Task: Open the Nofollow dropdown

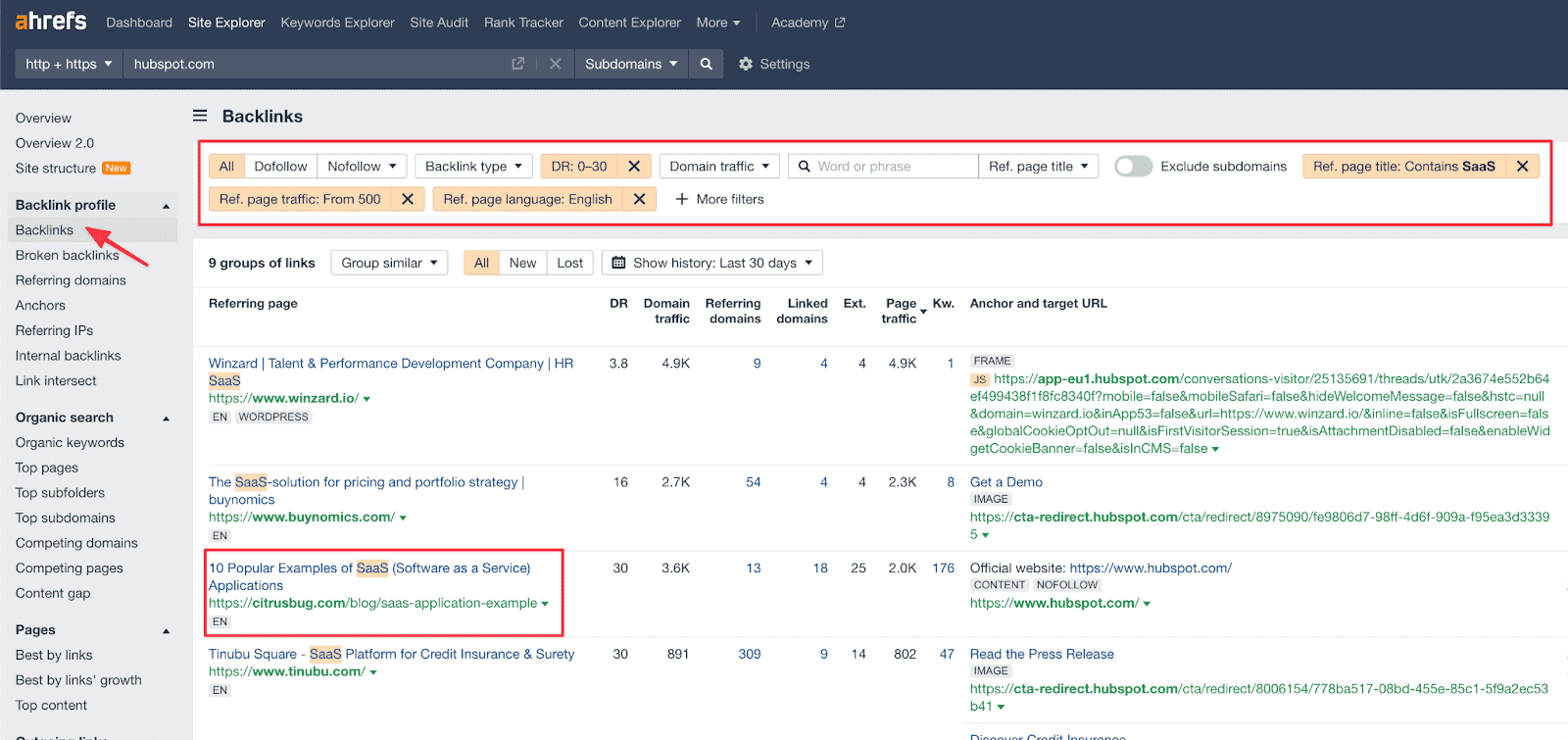Action: click(362, 167)
